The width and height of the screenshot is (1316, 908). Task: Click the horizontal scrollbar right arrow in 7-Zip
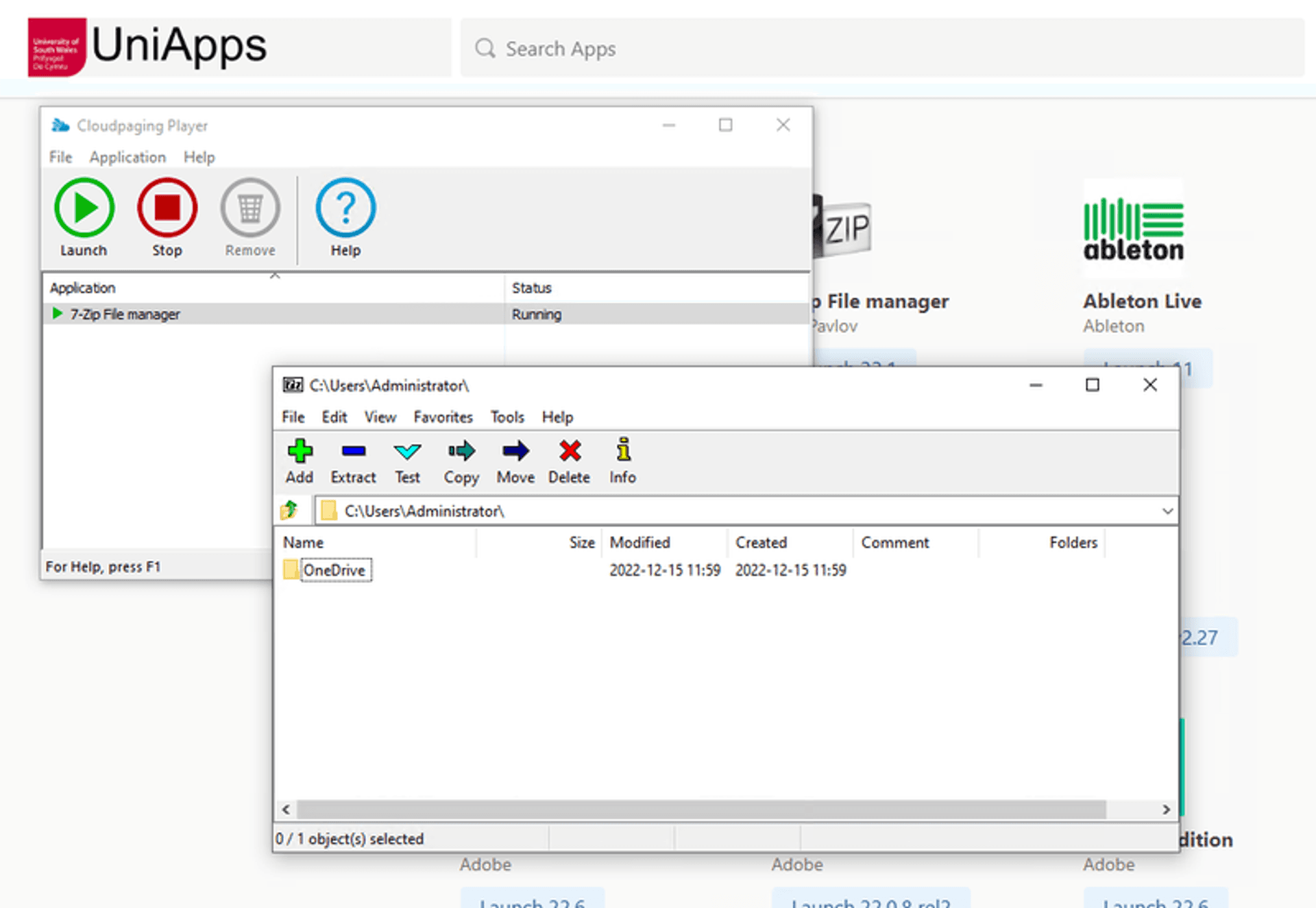(x=1166, y=809)
